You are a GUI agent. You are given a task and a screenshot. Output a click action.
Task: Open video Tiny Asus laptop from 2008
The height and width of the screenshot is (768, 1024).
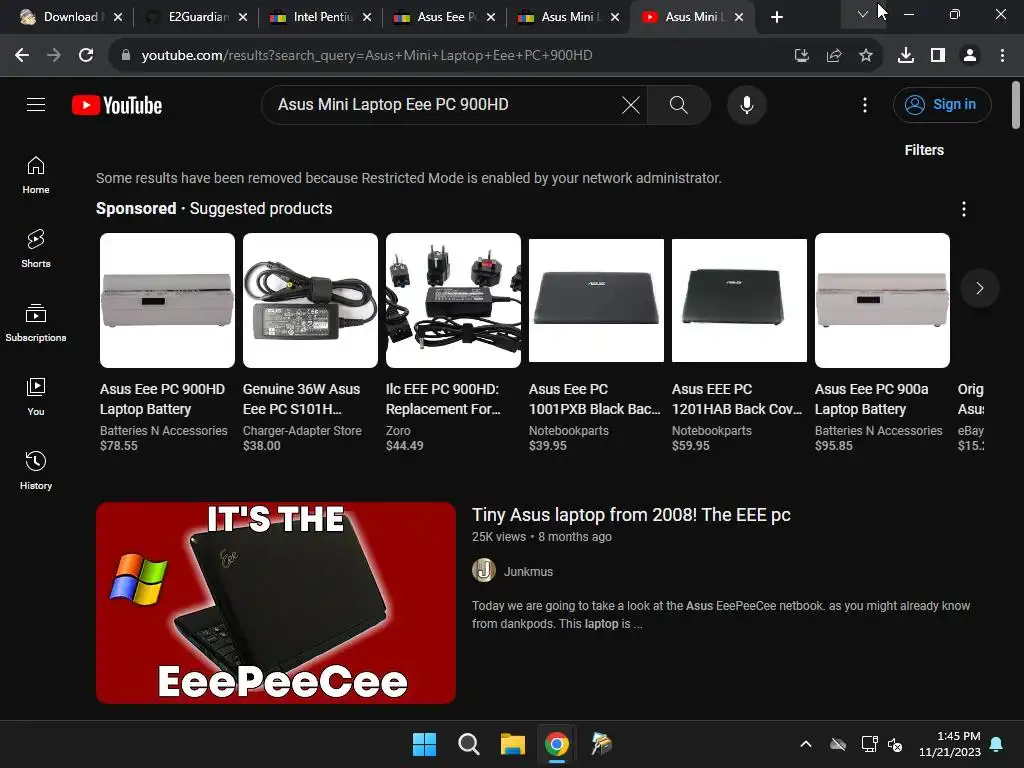point(631,515)
